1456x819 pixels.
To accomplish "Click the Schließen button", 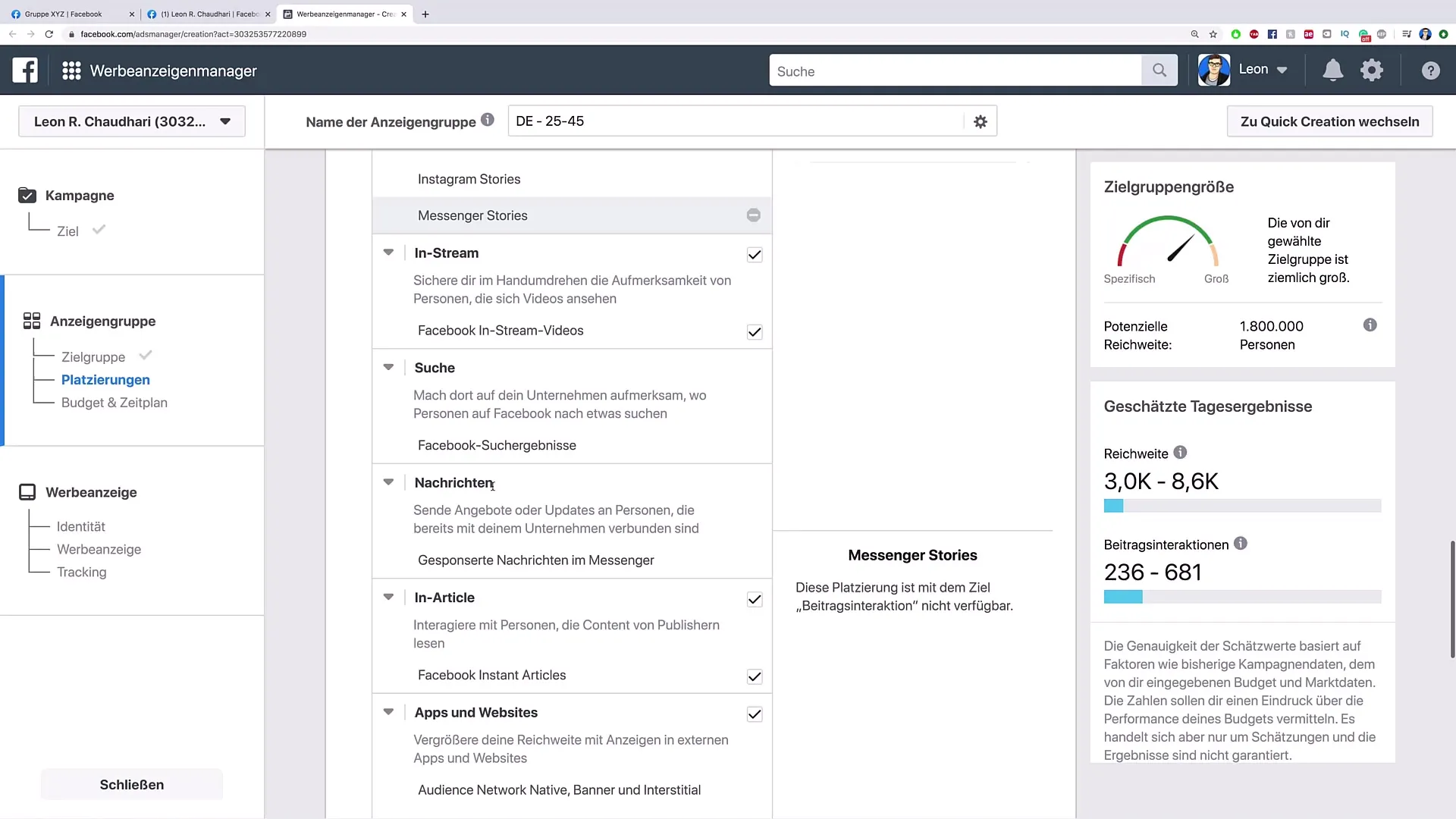I will point(132,785).
